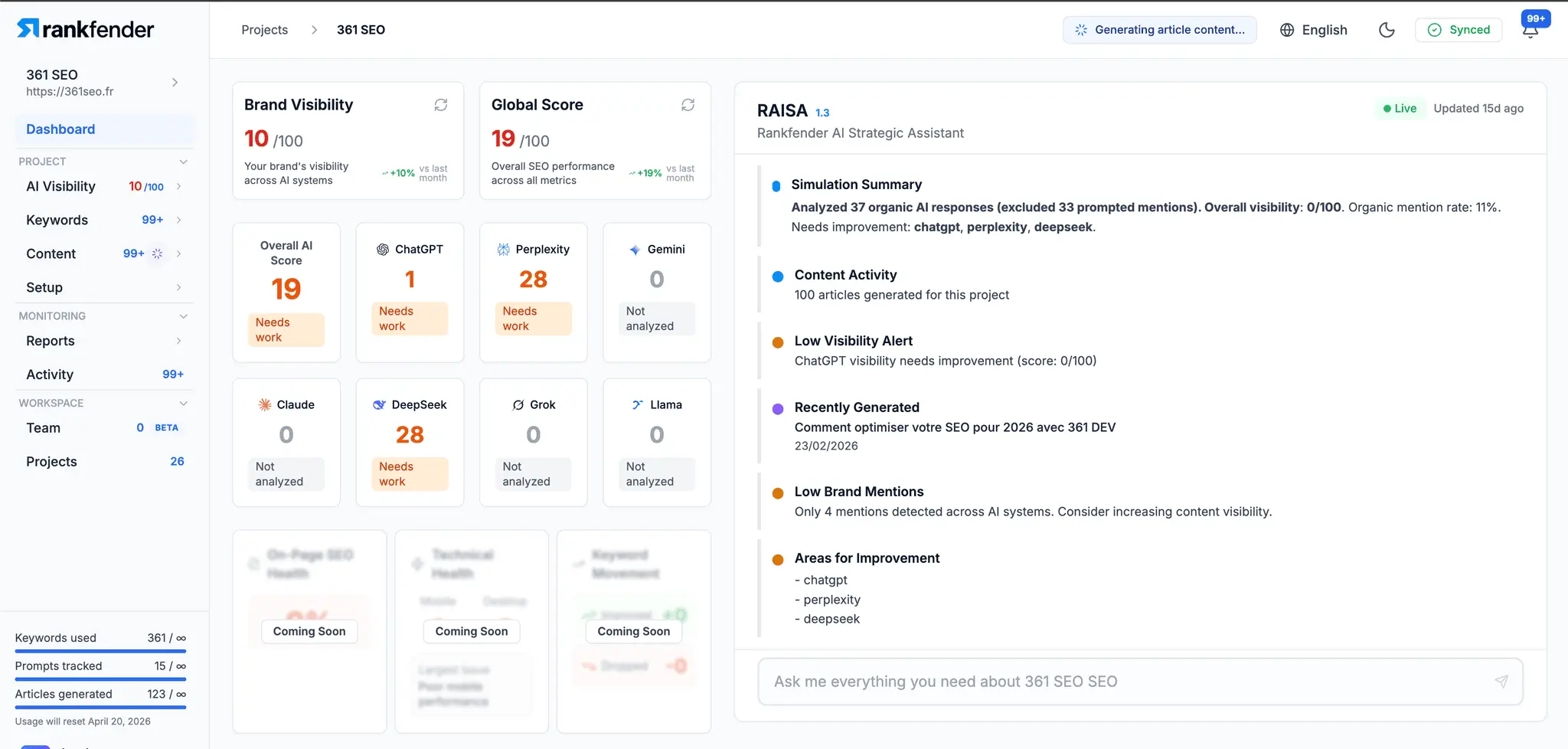
Task: Expand the Keywords submenu chevron
Action: point(179,221)
